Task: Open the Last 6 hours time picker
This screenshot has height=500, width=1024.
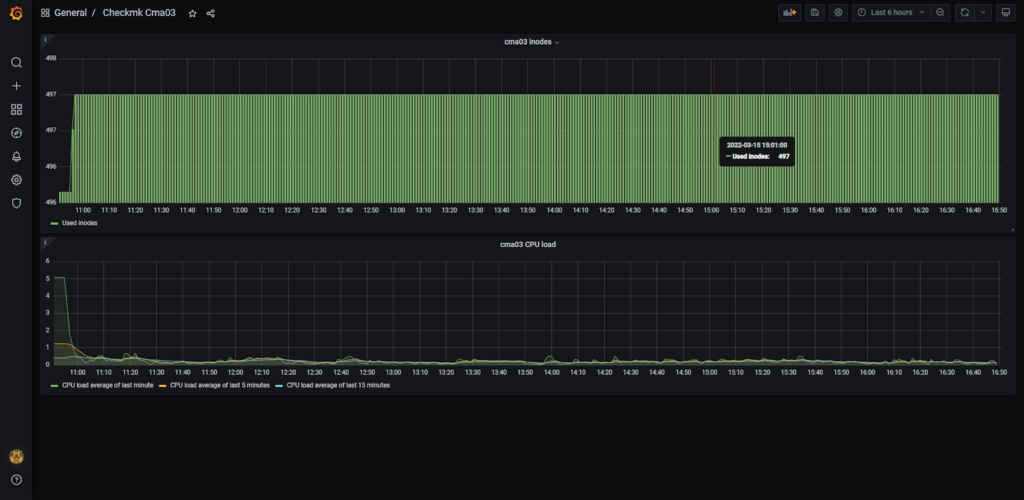Action: coord(891,12)
